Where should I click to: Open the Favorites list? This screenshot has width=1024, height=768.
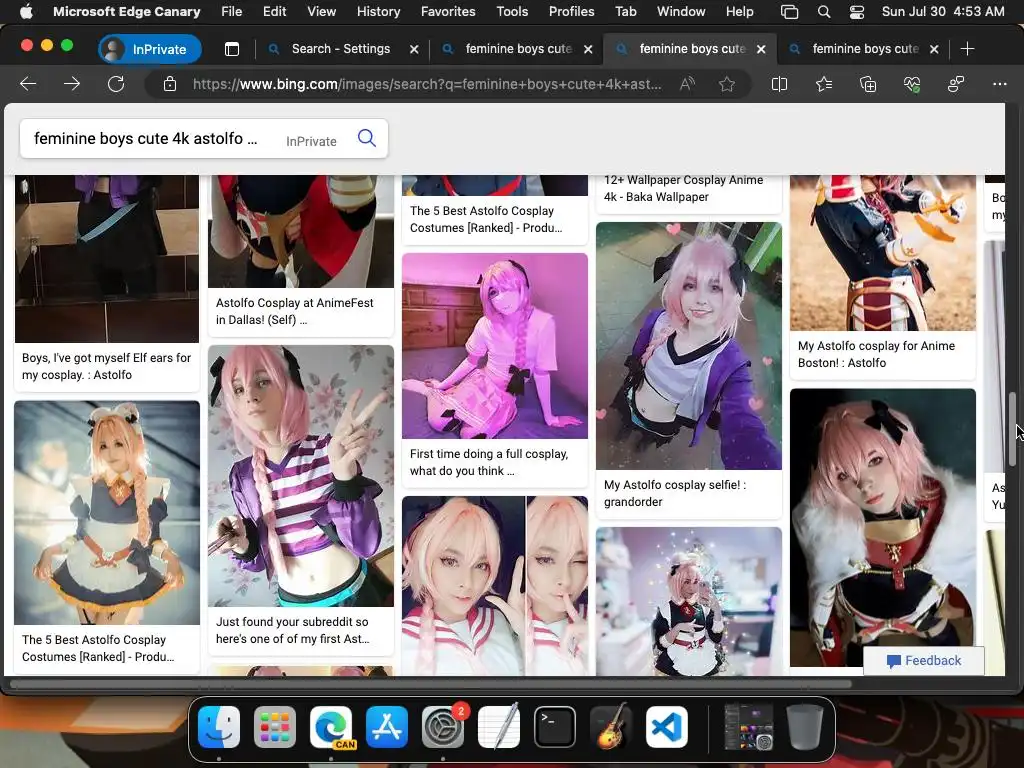coord(824,84)
